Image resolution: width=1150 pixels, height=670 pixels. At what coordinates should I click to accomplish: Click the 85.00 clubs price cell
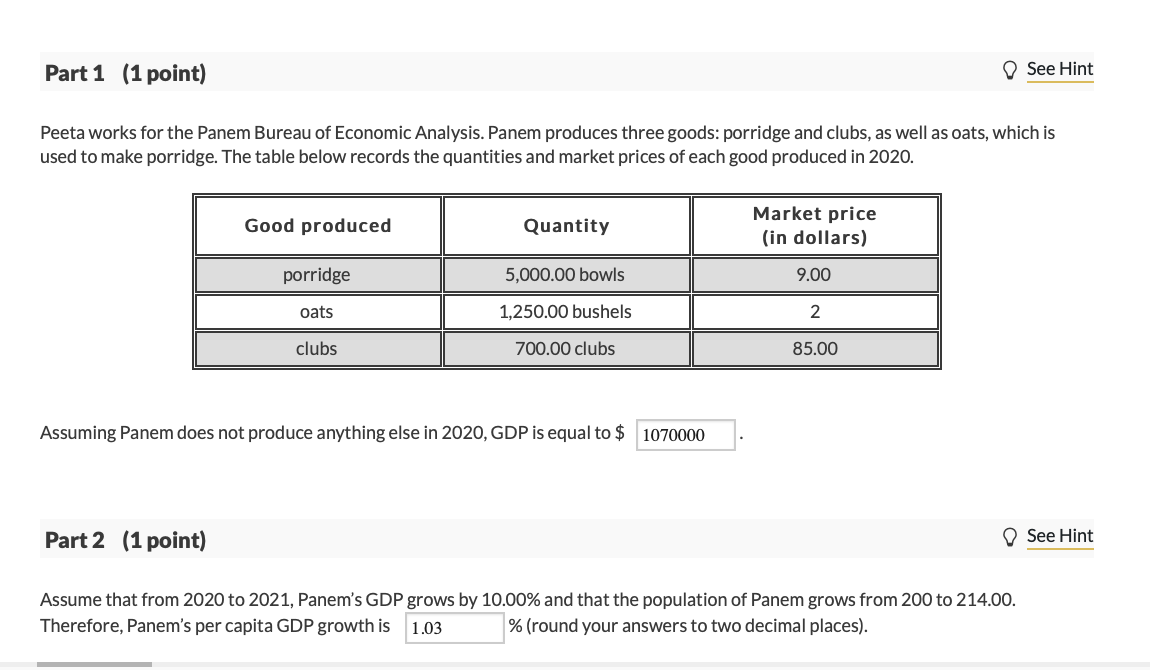[814, 349]
